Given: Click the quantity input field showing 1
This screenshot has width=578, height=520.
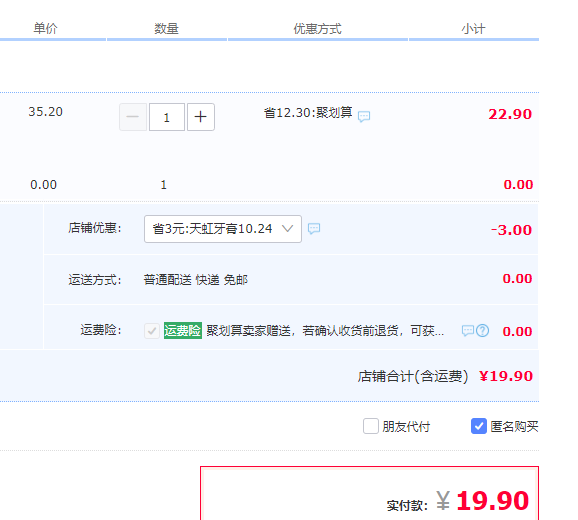Looking at the screenshot, I should 167,117.
